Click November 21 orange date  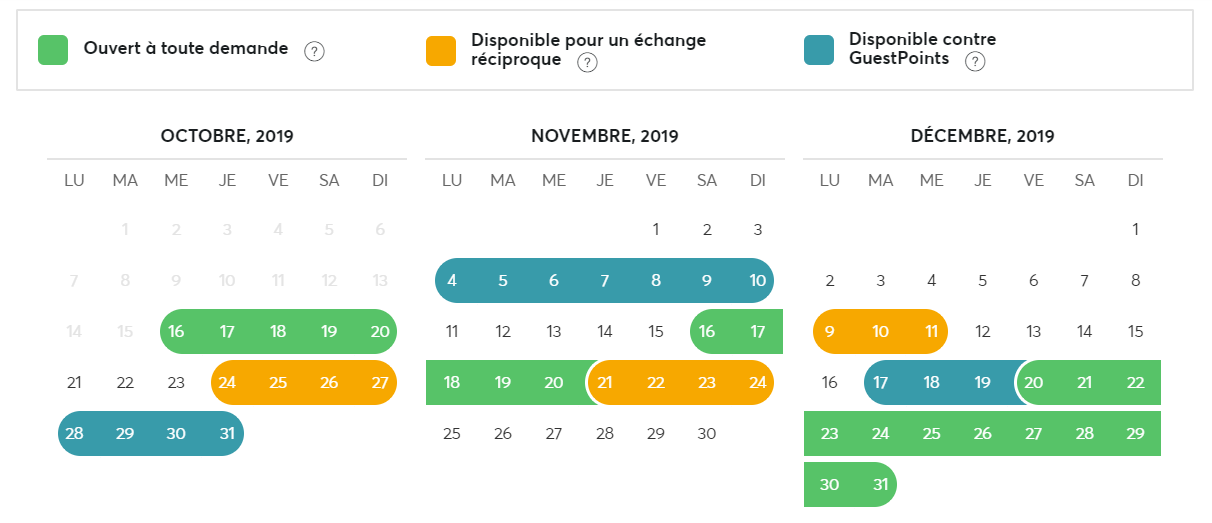click(x=604, y=383)
